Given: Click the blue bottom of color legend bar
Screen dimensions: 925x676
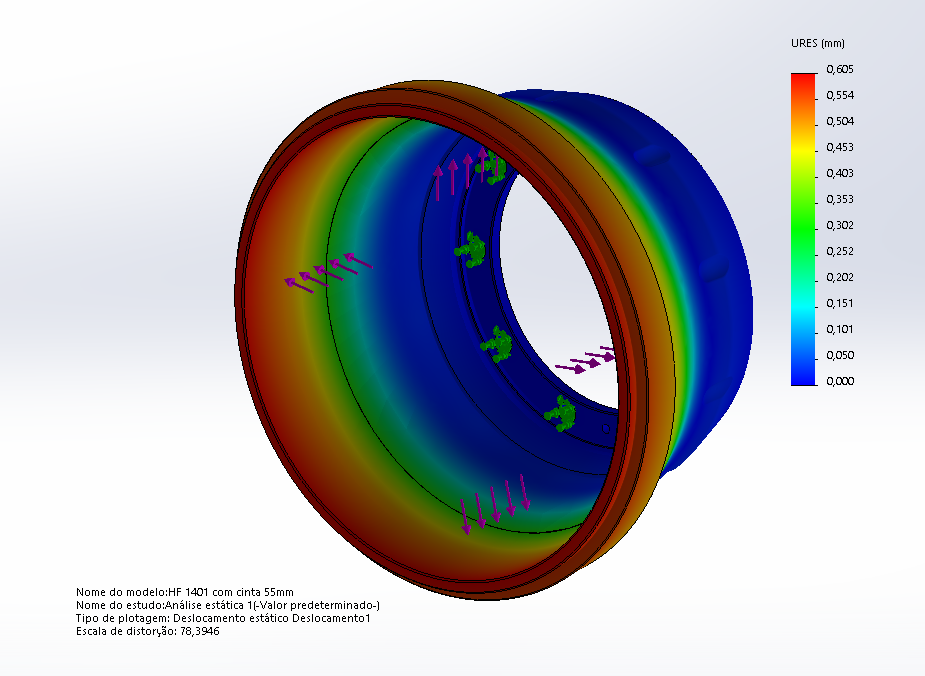Looking at the screenshot, I should pos(803,376).
